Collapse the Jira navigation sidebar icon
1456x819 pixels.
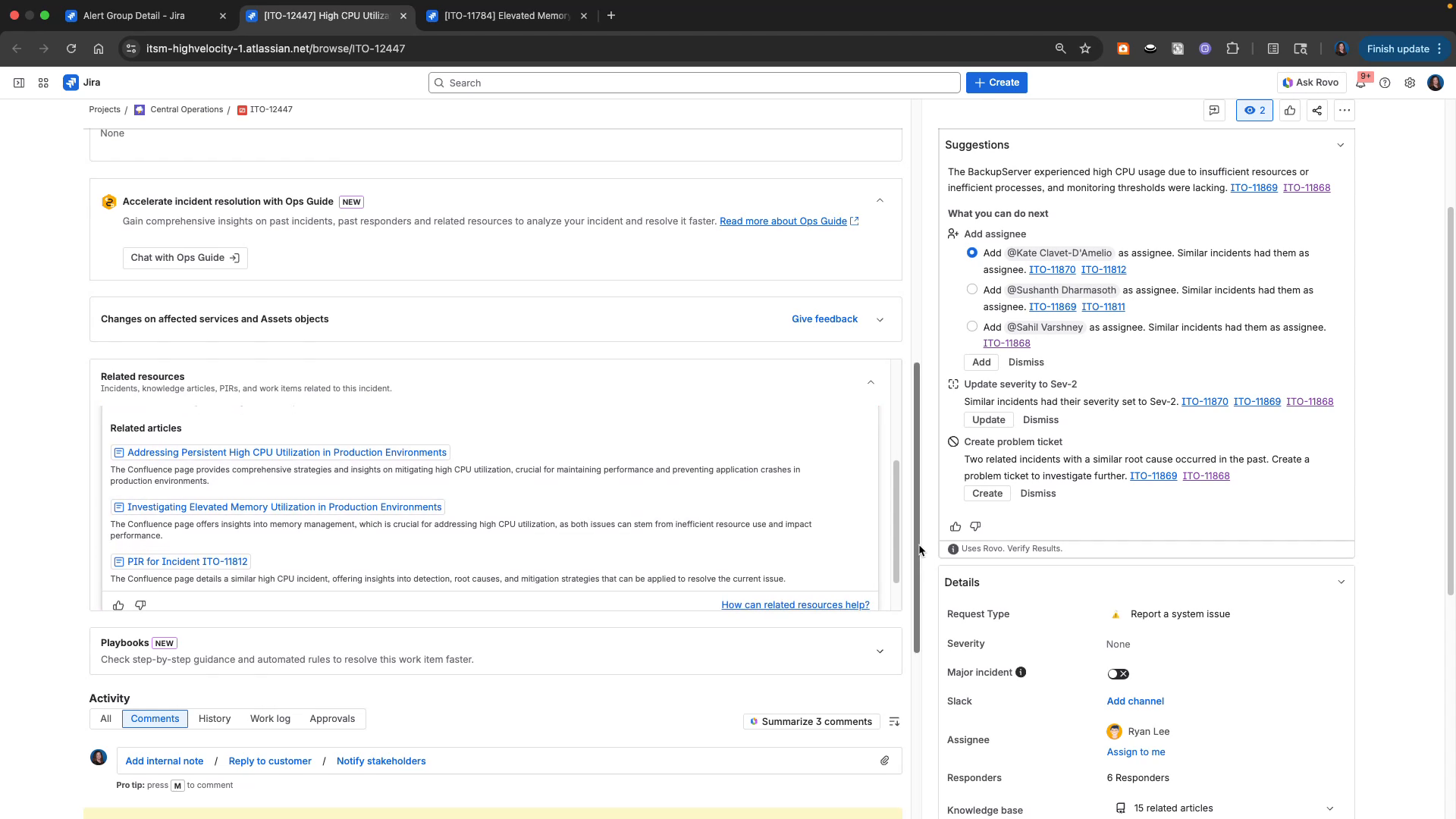pyautogui.click(x=19, y=83)
